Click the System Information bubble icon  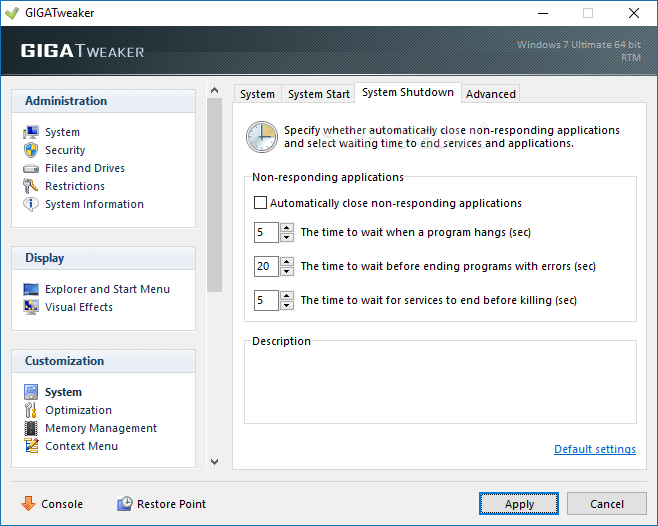31,204
